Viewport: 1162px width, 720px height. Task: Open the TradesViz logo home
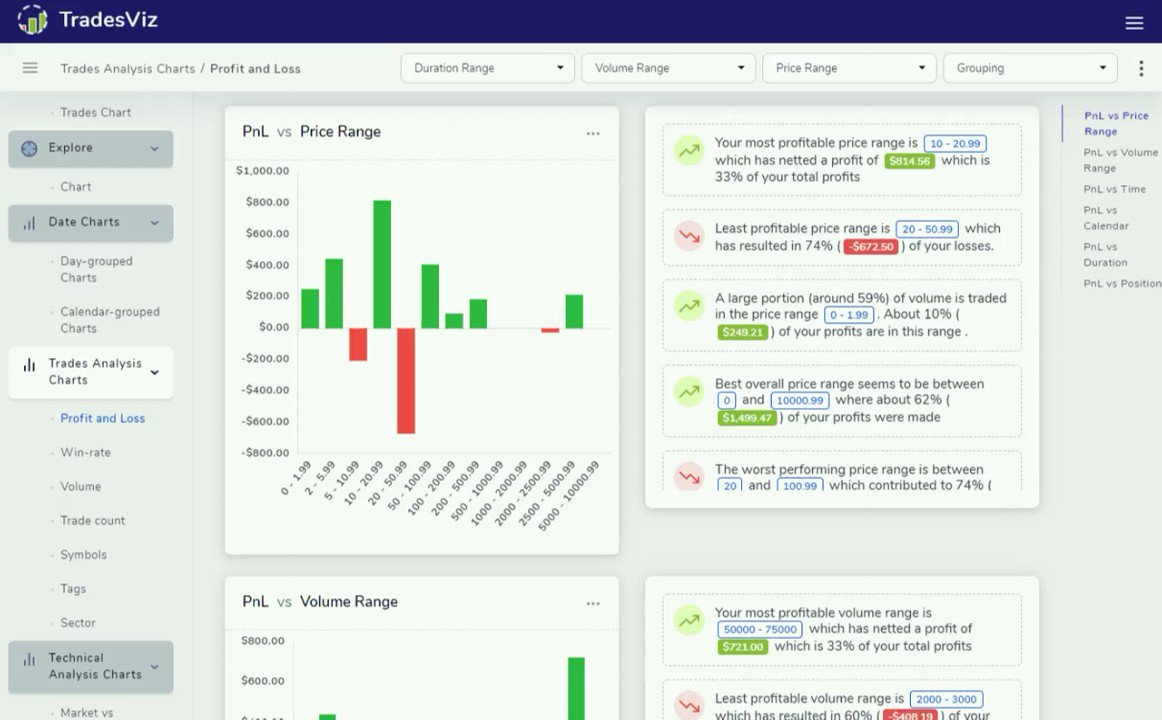tap(87, 19)
